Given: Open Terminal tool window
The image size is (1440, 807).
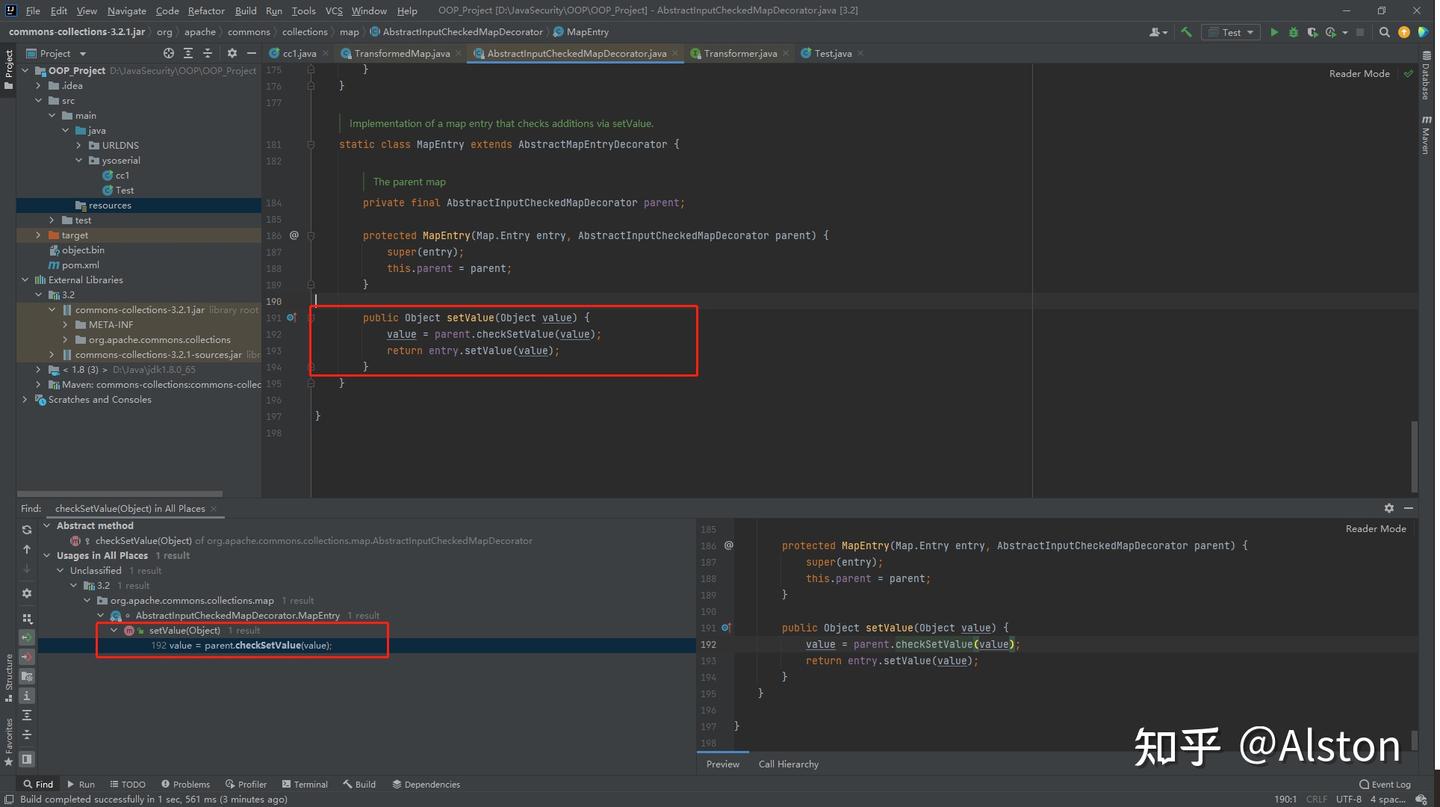Looking at the screenshot, I should 305,785.
